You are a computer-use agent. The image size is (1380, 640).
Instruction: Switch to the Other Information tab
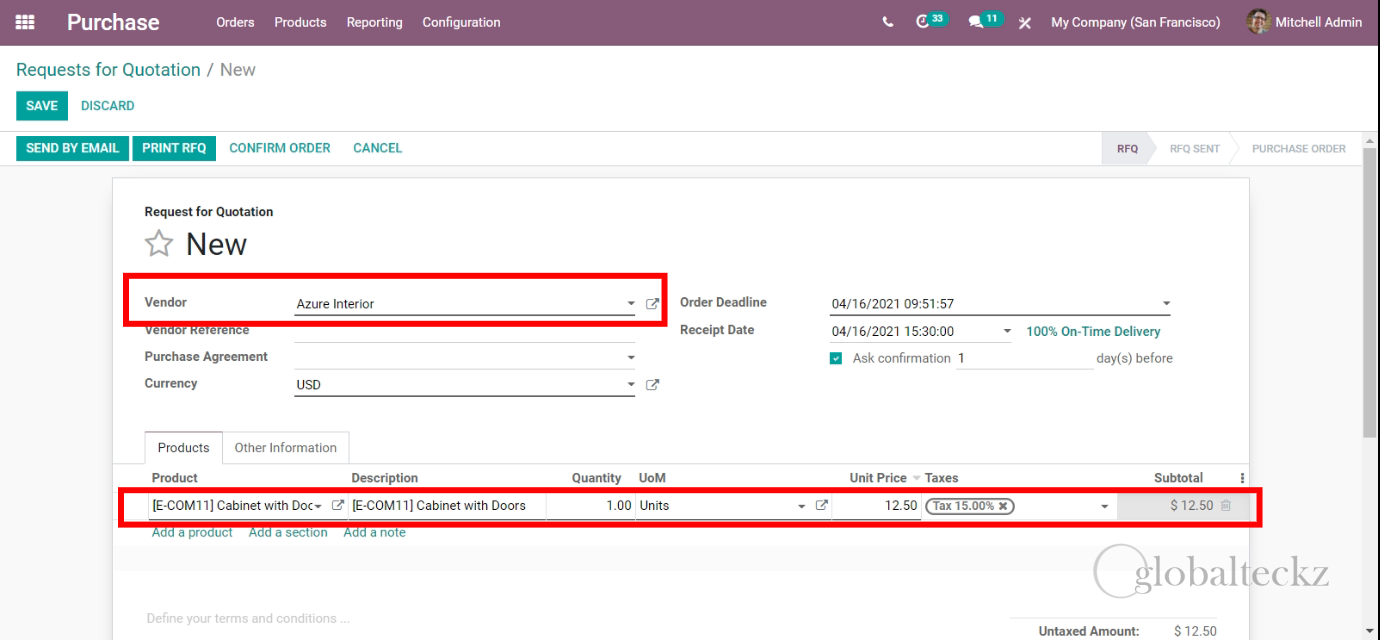[285, 448]
